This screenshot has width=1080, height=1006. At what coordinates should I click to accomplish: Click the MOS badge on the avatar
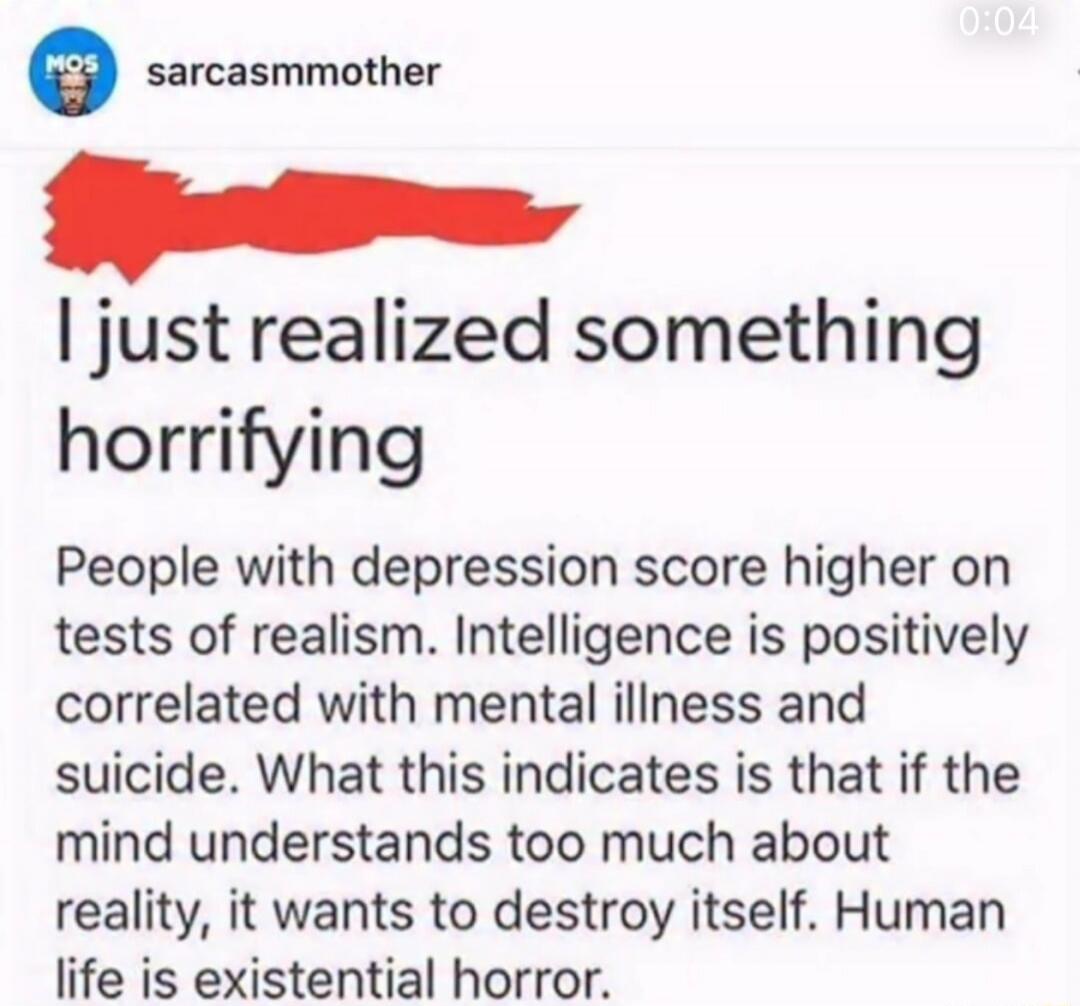72,63
